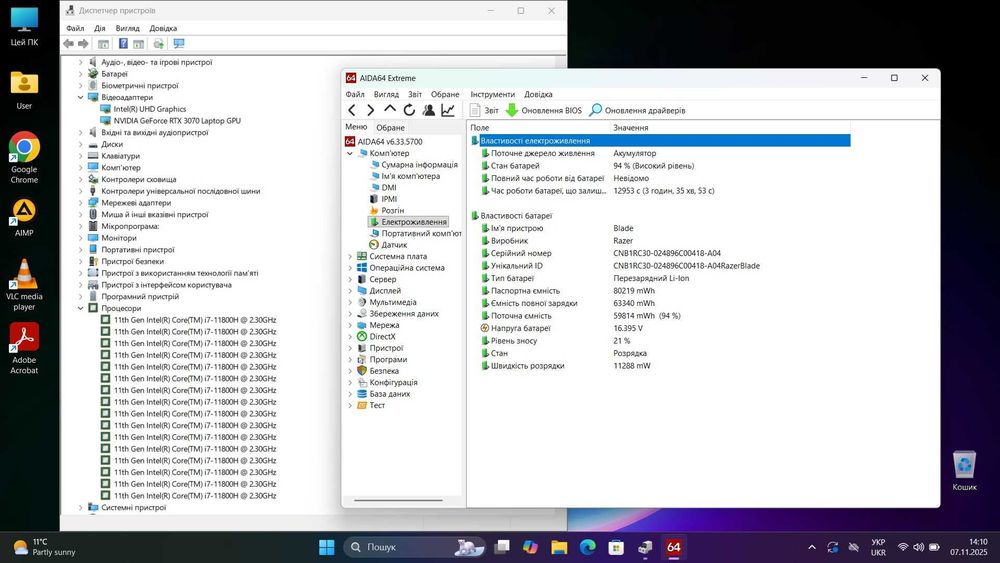Expand the Тест node

tap(349, 406)
